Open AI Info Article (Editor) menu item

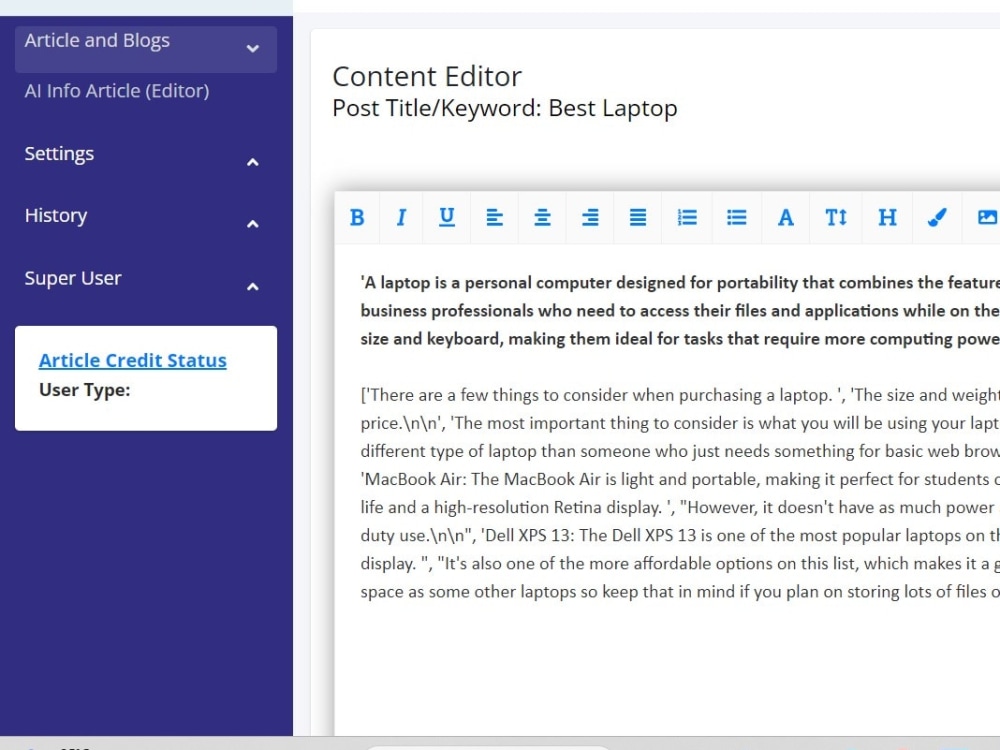117,91
